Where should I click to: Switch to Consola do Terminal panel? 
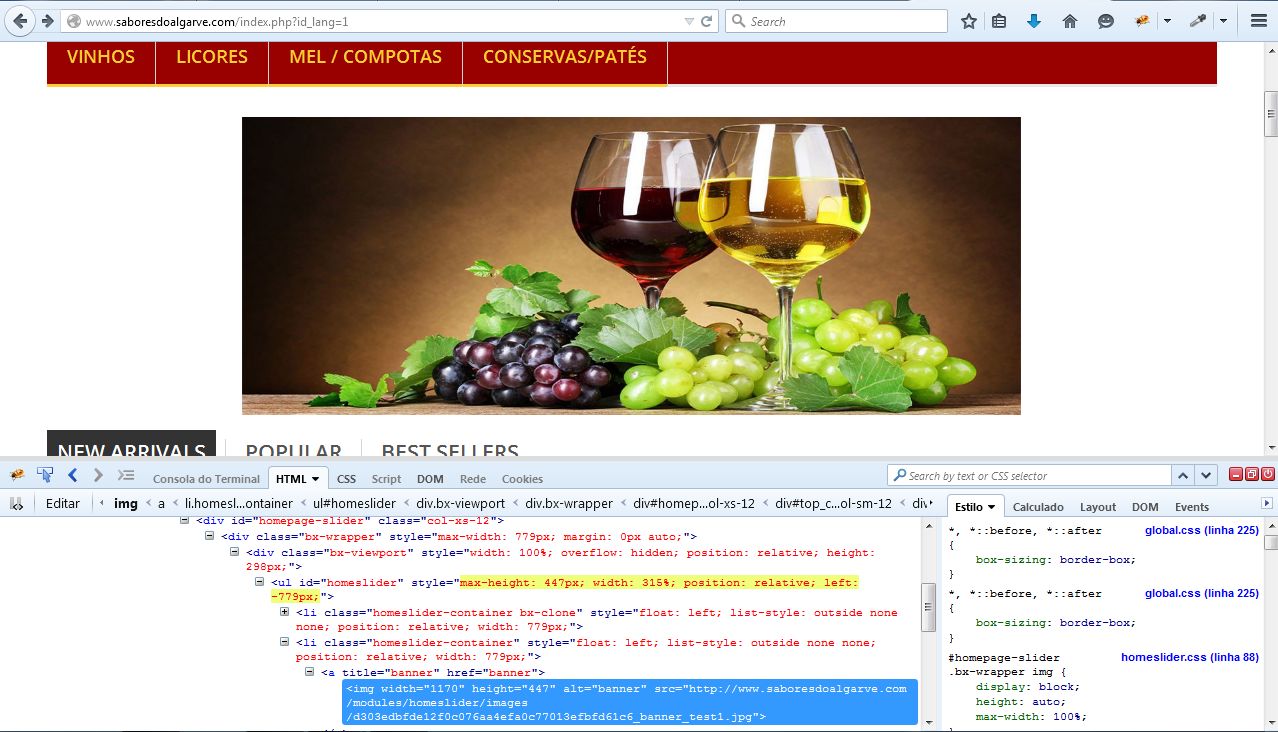pyautogui.click(x=206, y=479)
